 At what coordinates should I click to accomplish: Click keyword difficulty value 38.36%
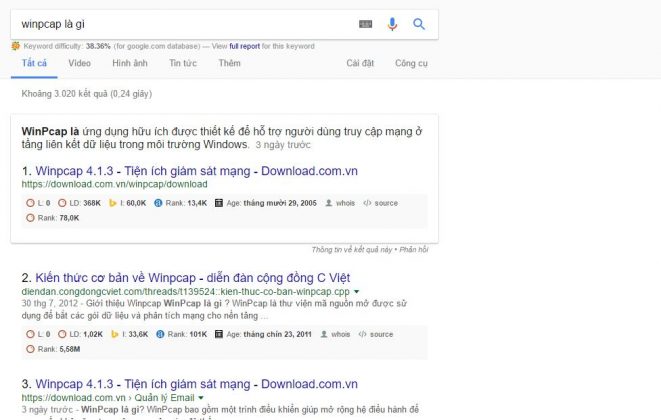pyautogui.click(x=98, y=46)
